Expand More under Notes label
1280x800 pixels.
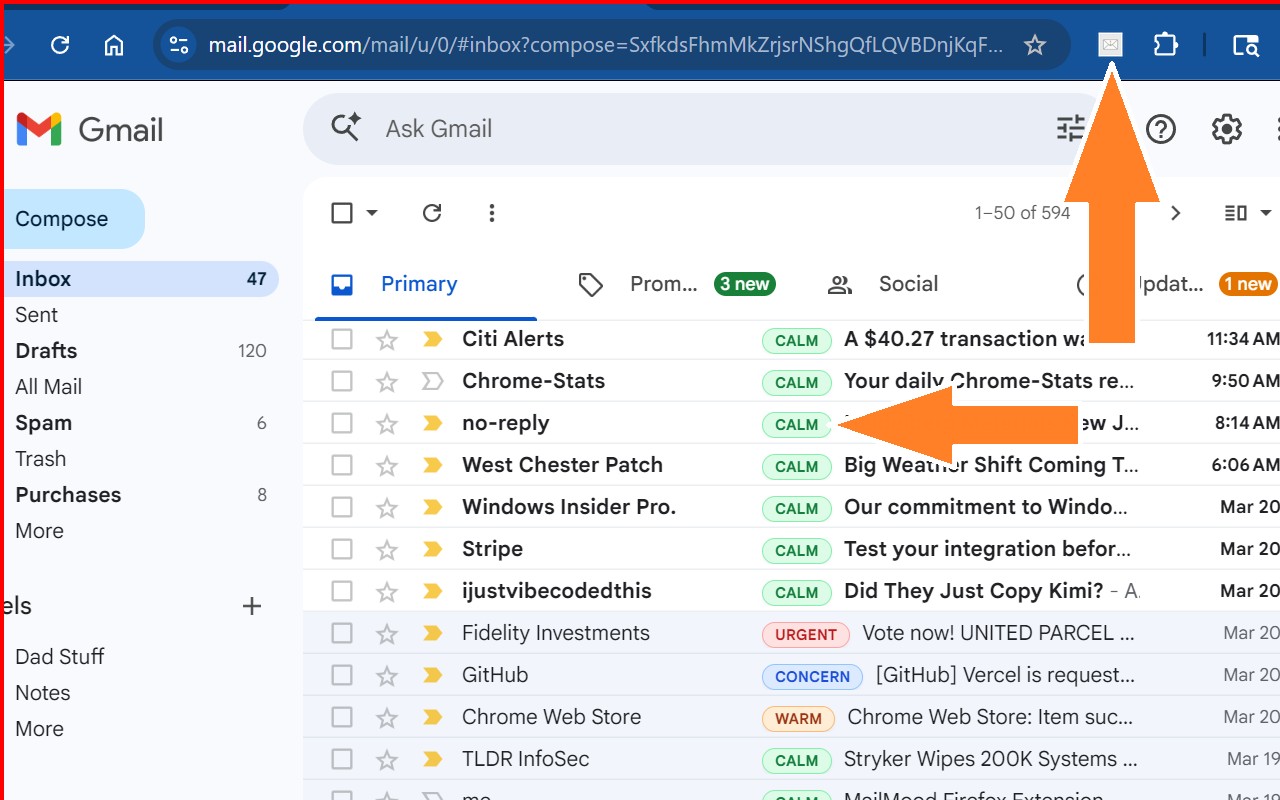(39, 729)
